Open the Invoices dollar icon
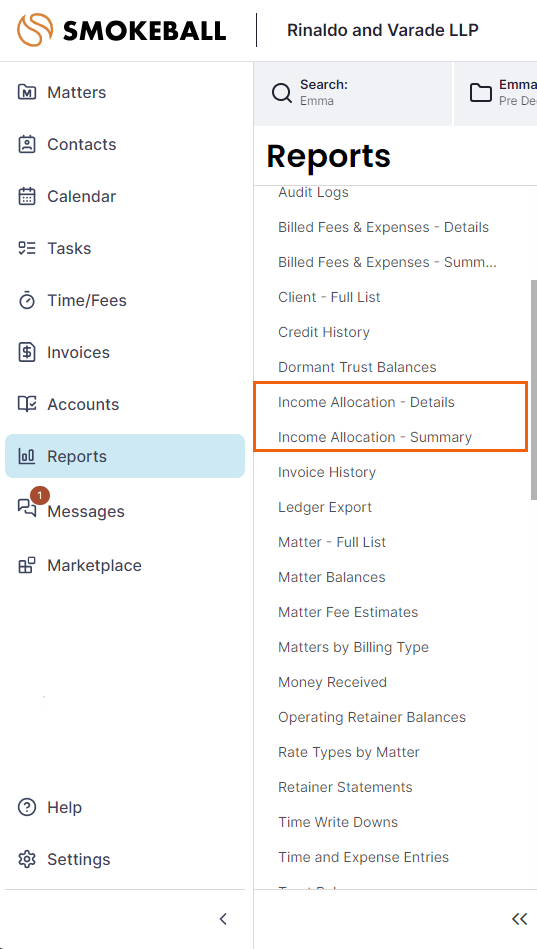The height and width of the screenshot is (949, 537). click(x=27, y=352)
